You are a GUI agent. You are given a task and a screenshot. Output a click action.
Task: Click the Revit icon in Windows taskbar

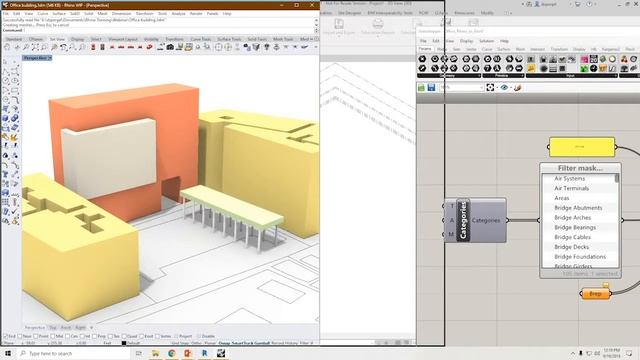point(204,353)
